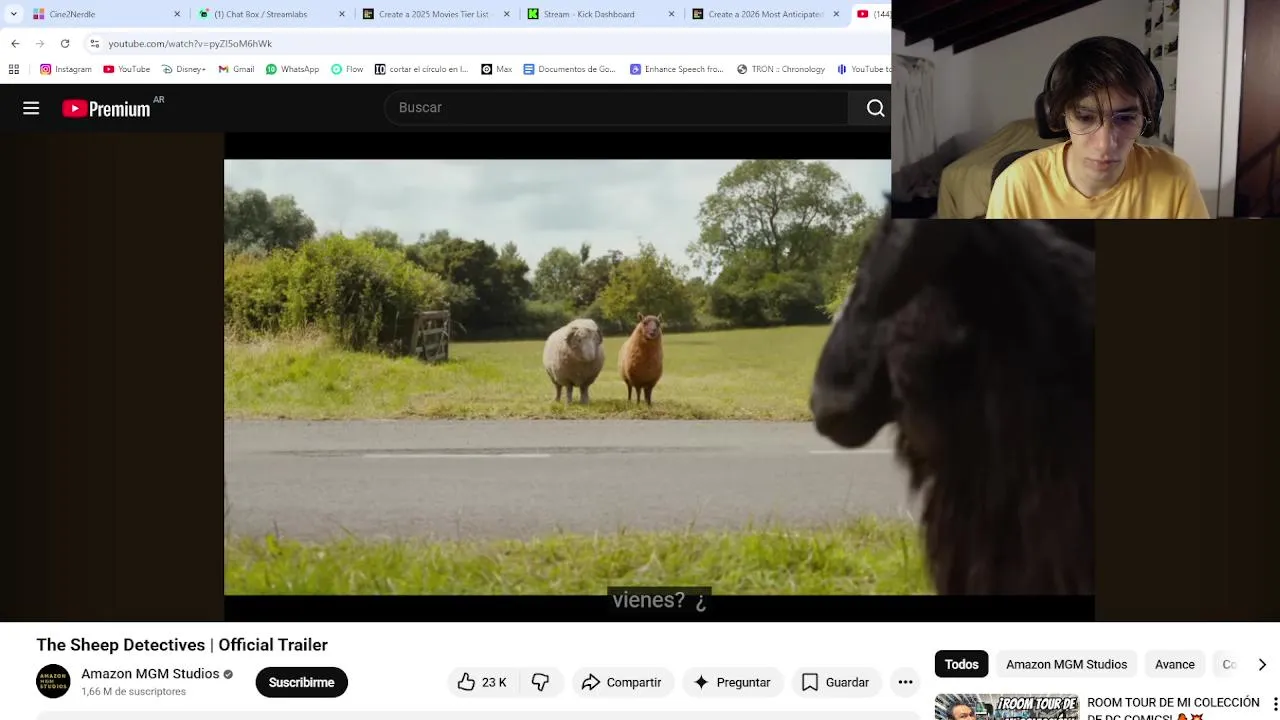
Task: Save video with Guardar button
Action: [x=835, y=682]
